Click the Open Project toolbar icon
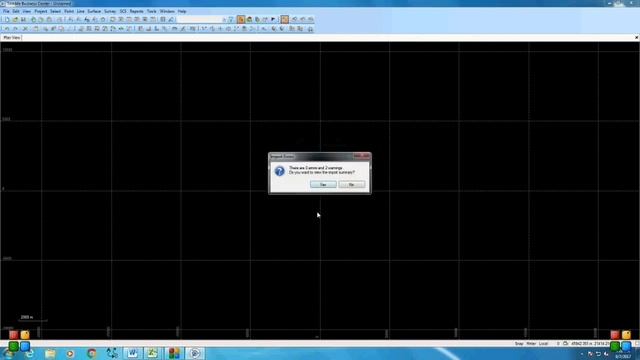The width and height of the screenshot is (640, 360). tap(15, 20)
